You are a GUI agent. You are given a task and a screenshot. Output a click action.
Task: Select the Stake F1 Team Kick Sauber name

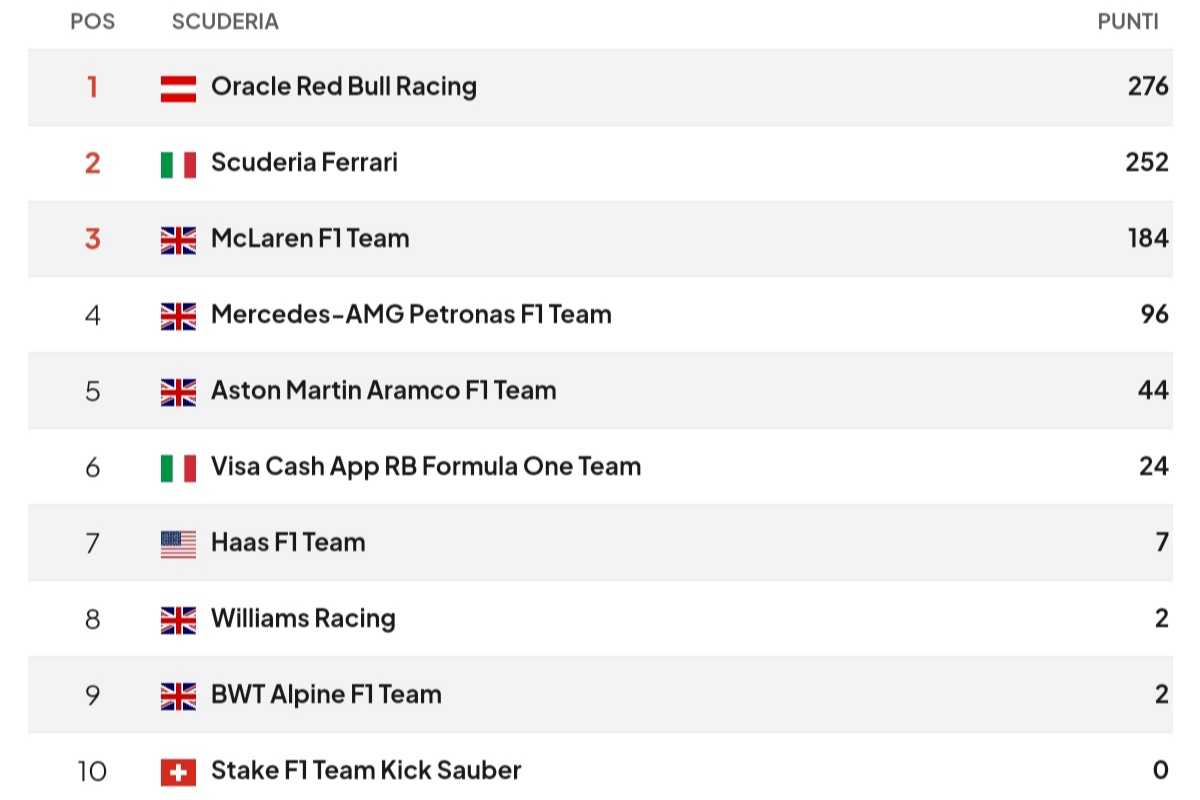366,770
